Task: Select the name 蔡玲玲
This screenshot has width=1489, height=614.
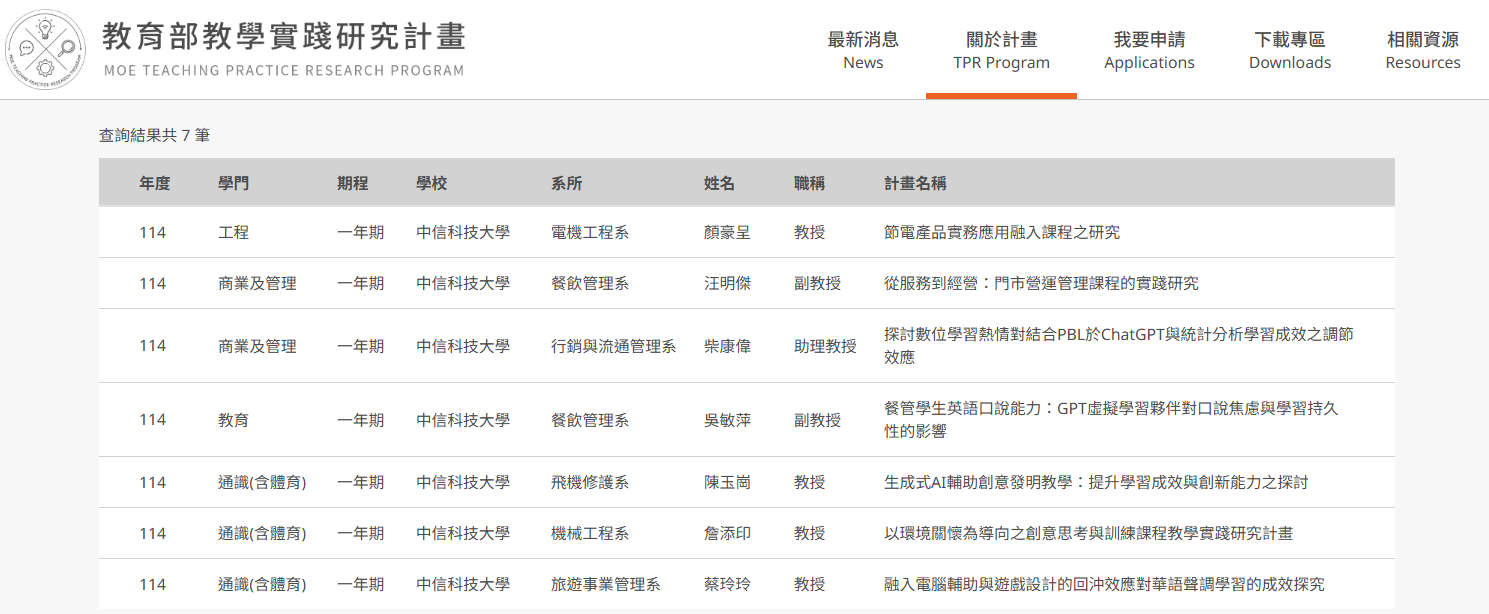Action: click(x=727, y=584)
